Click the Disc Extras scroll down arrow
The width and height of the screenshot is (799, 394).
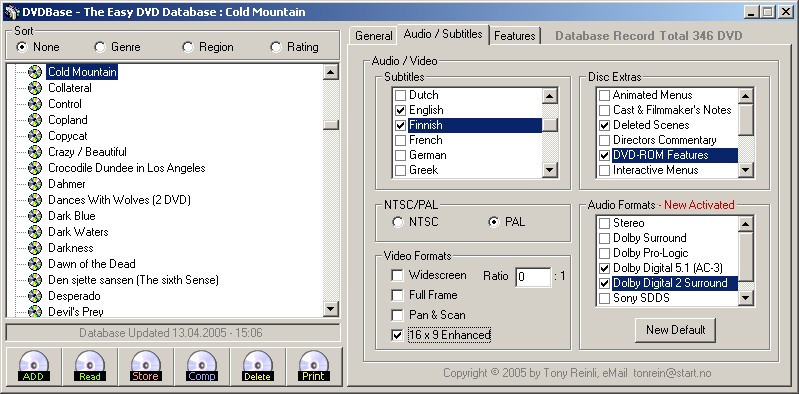(x=745, y=170)
